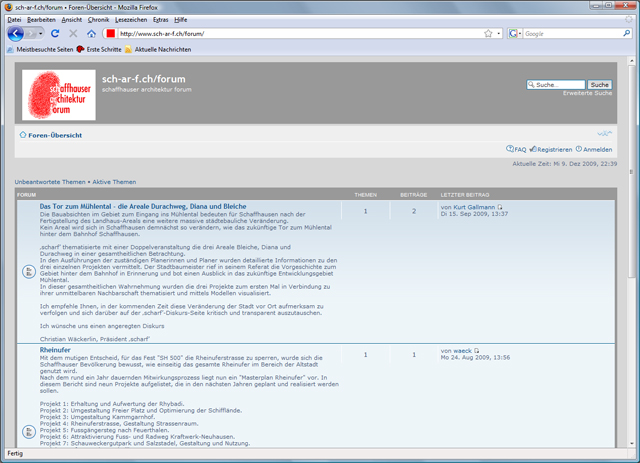Open Kurt Gallmann's latest post icon
The image size is (640, 463).
coord(501,207)
